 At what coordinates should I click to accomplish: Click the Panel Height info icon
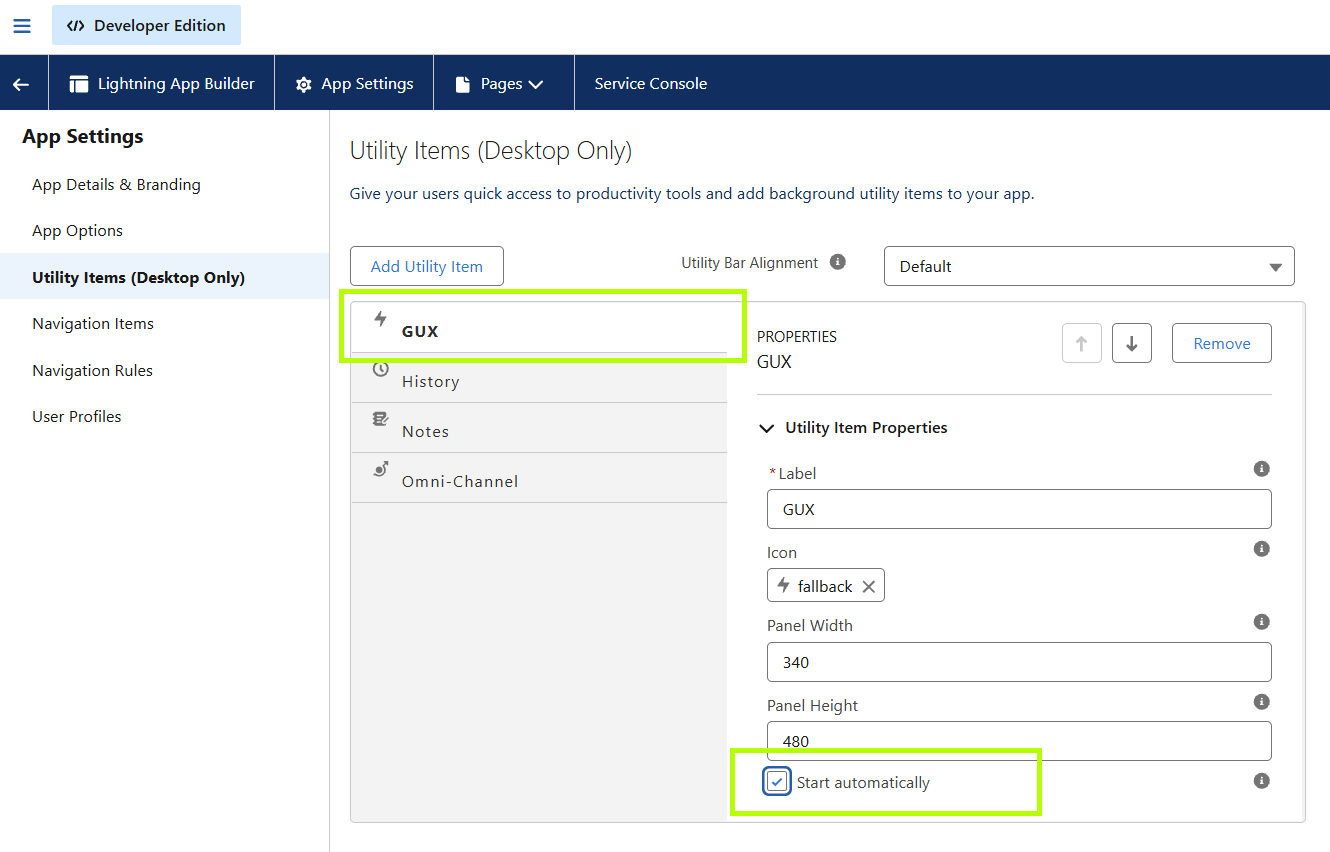(1262, 702)
